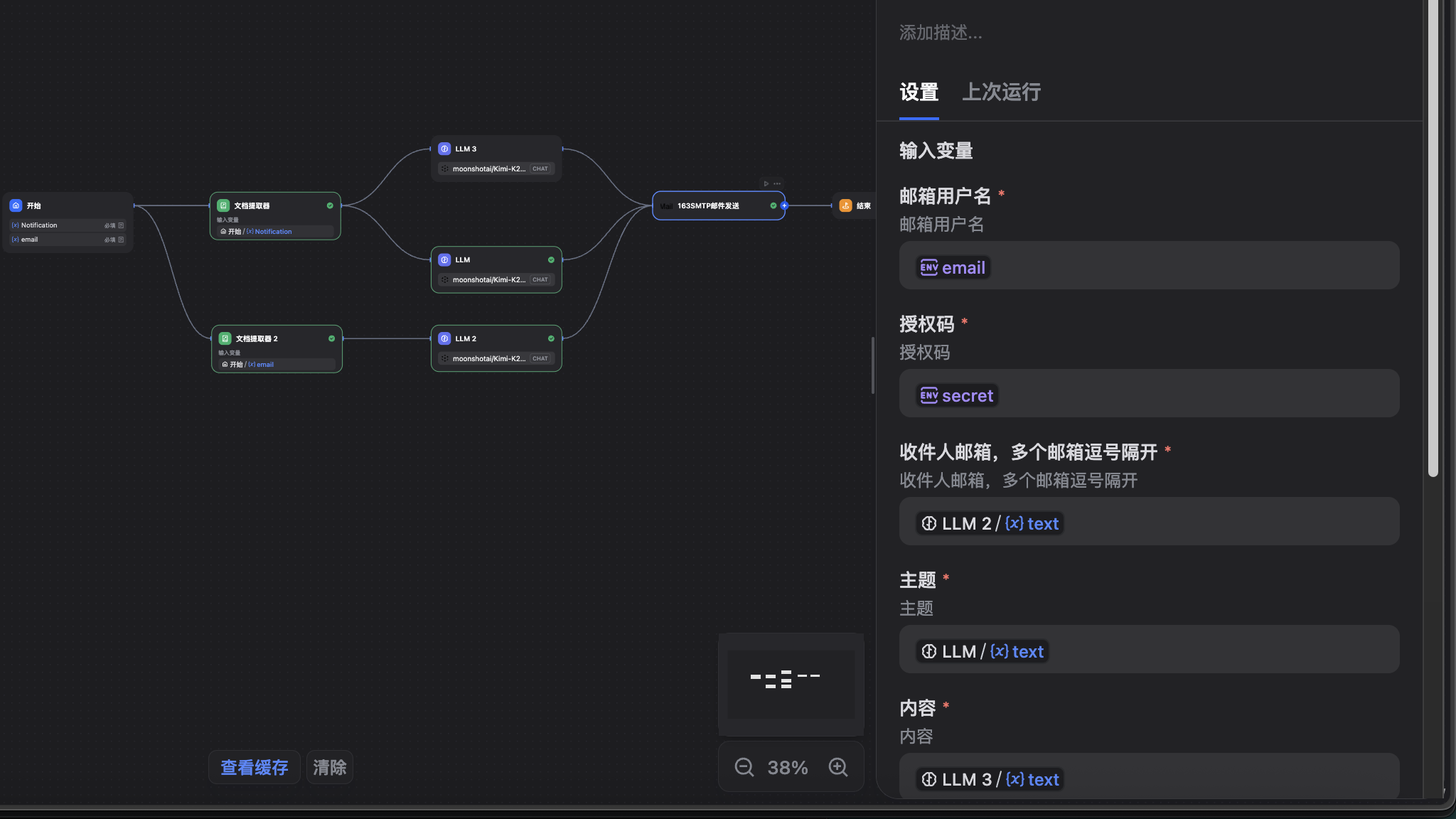Click the canvas minimap thumbnail
Viewport: 1456px width, 819px height.
coord(791,684)
